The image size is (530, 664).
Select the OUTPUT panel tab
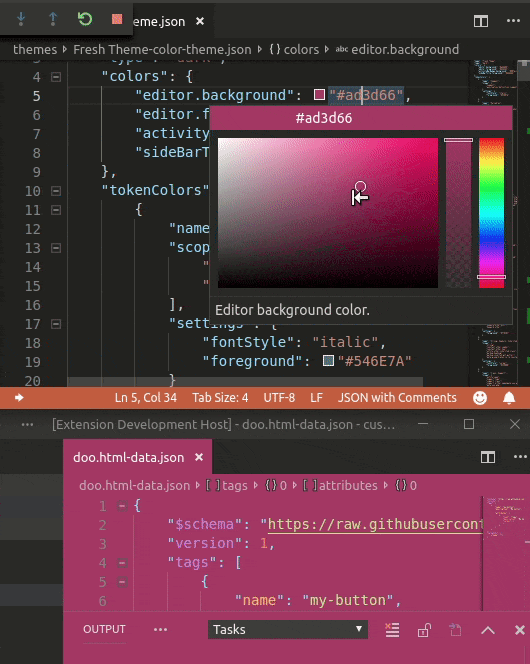(104, 629)
